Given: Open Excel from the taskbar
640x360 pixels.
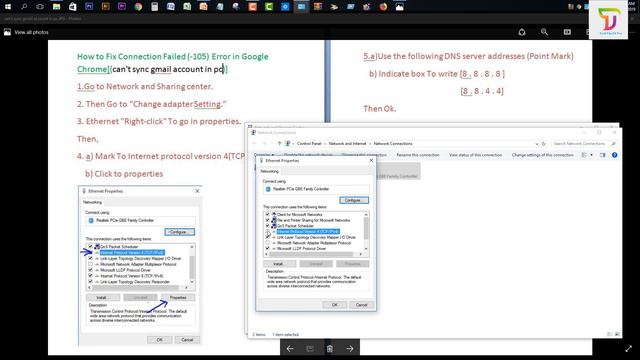Looking at the screenshot, I should click(x=187, y=7).
